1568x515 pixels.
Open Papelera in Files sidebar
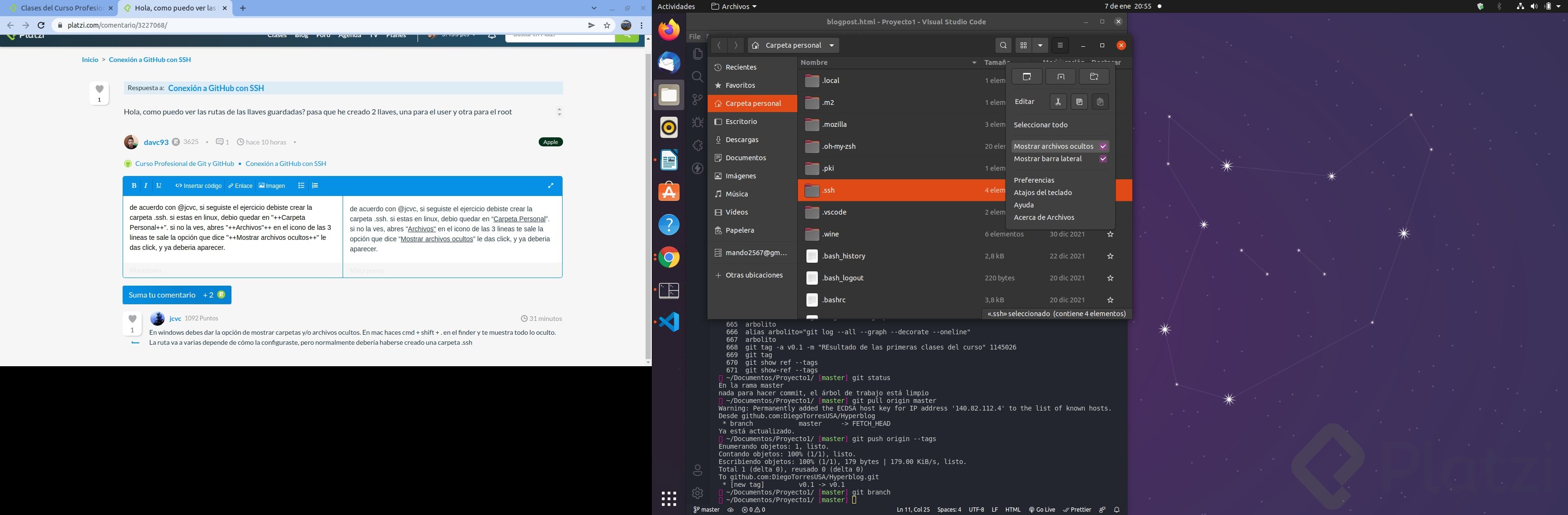point(753,230)
